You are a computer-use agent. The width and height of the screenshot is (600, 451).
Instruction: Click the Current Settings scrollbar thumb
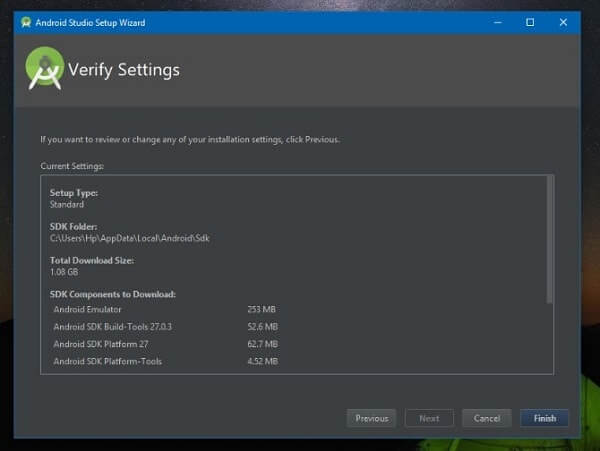point(549,240)
